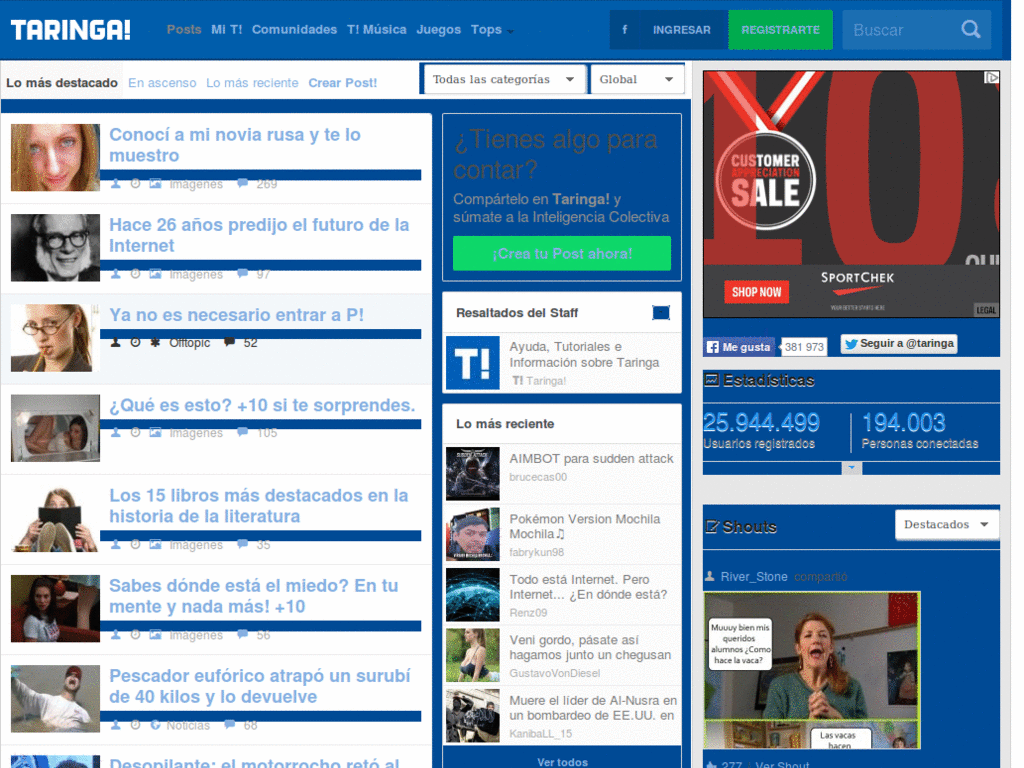Click the clock icon under Ya no es necesario
Image resolution: width=1024 pixels, height=768 pixels.
(x=135, y=342)
